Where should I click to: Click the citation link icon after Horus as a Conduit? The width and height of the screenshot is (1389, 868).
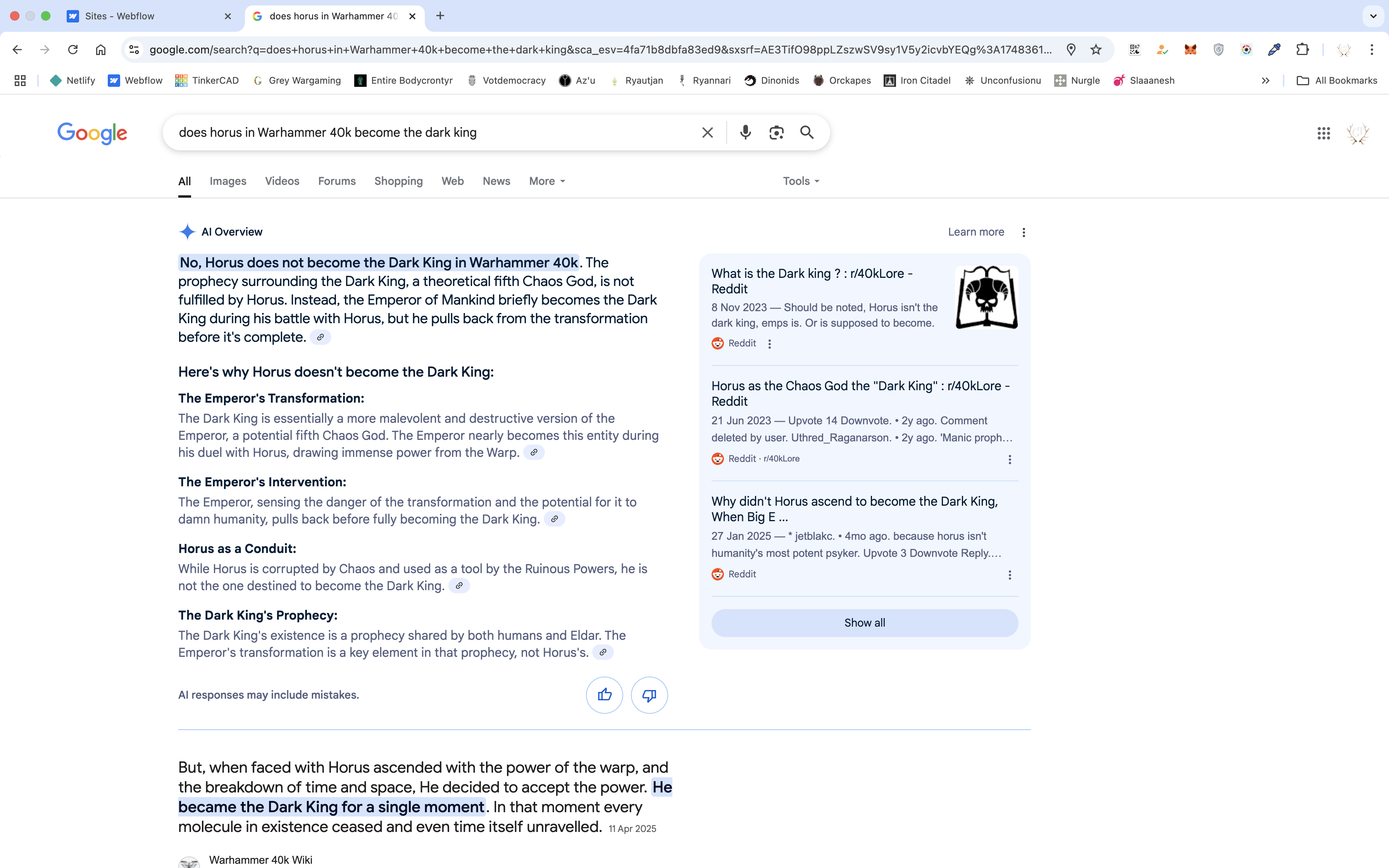(x=458, y=586)
